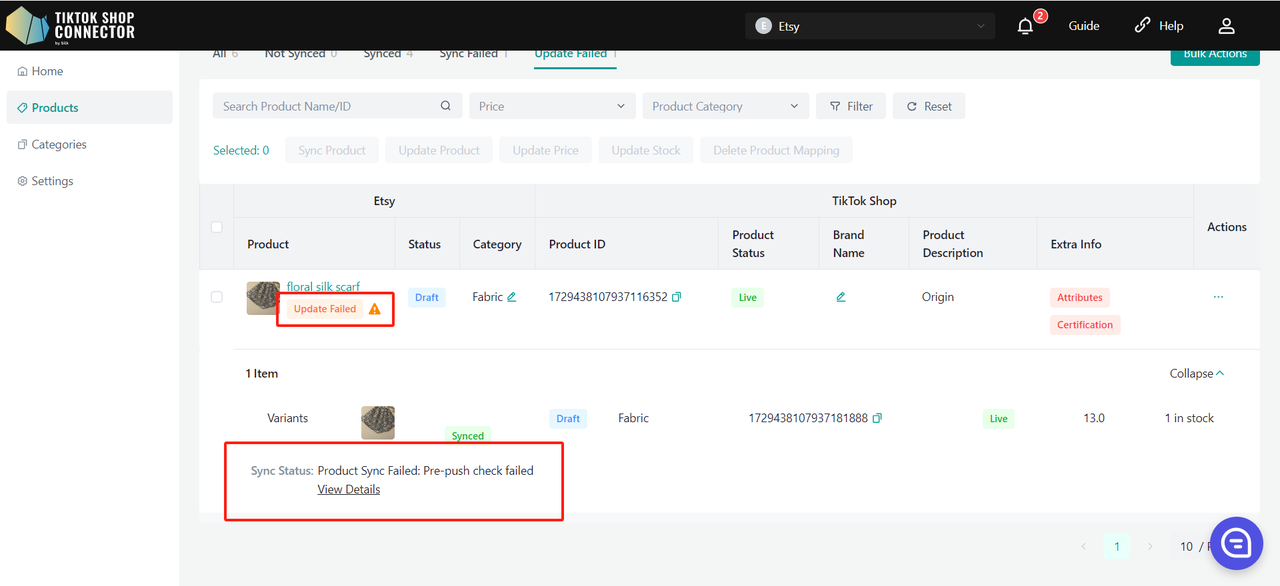Click the TikTok Shop Connector logo
Image resolution: width=1280 pixels, height=586 pixels.
click(x=70, y=26)
